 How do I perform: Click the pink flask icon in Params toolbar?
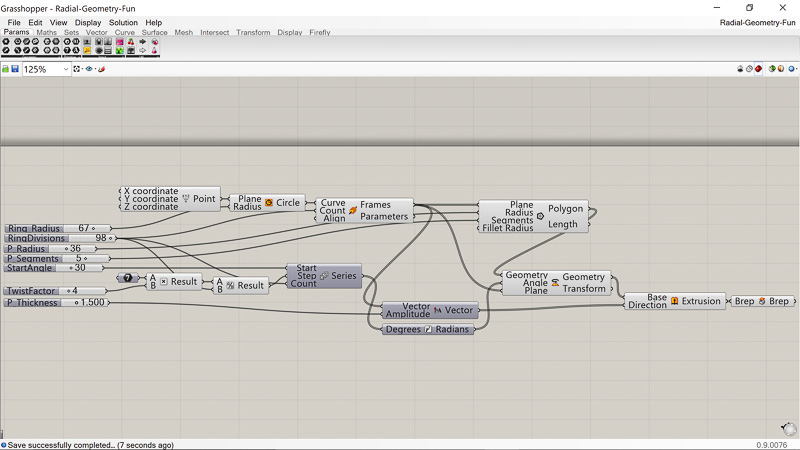tap(155, 51)
